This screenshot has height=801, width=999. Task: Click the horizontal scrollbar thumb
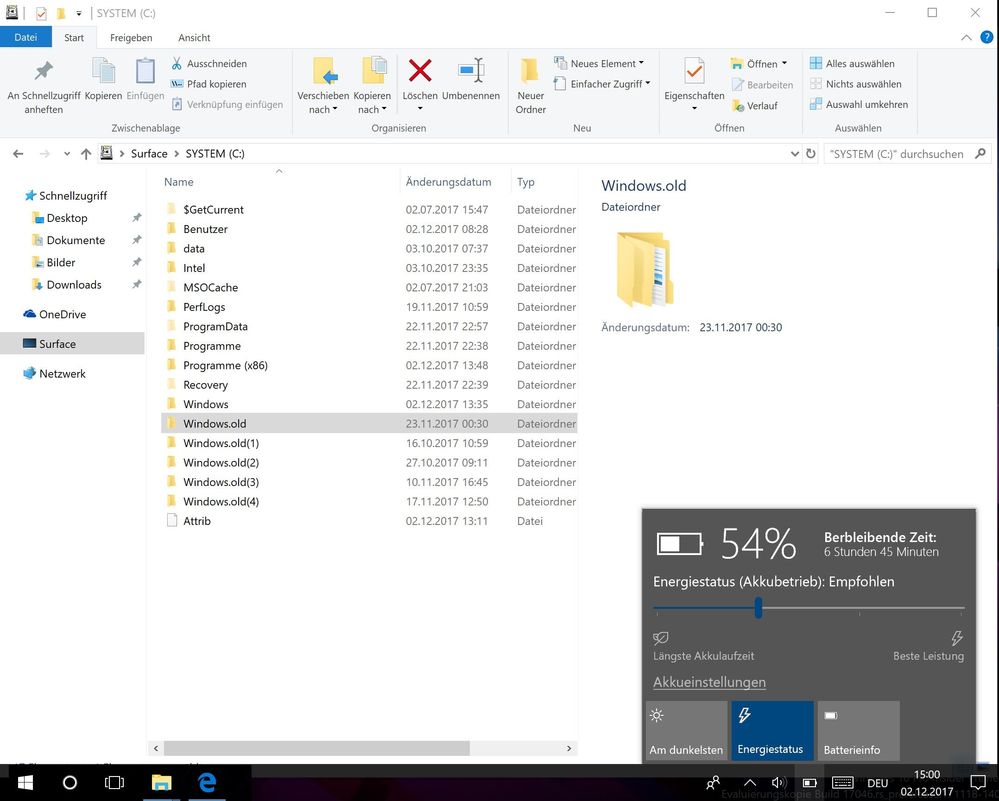coord(317,748)
